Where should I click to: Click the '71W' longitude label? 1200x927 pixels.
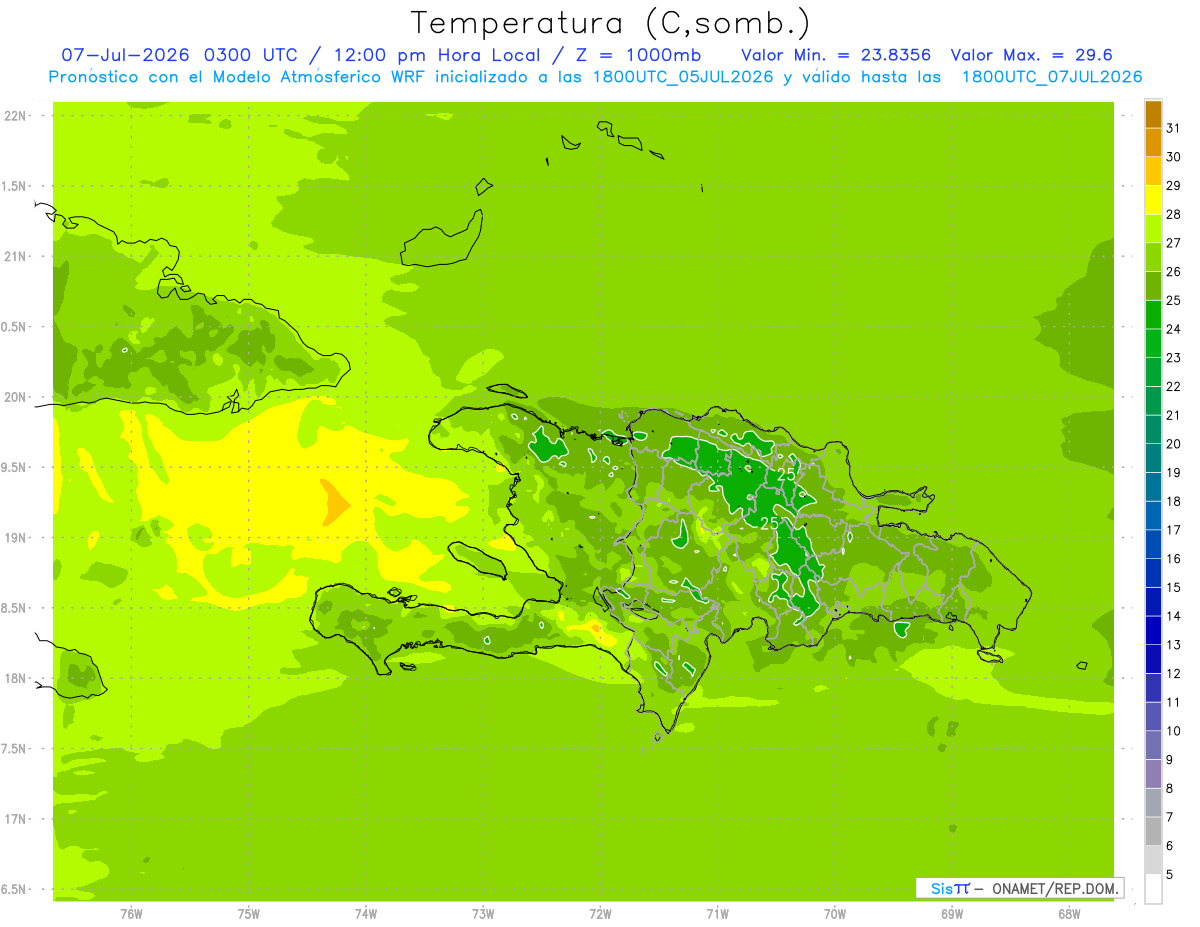click(x=717, y=913)
